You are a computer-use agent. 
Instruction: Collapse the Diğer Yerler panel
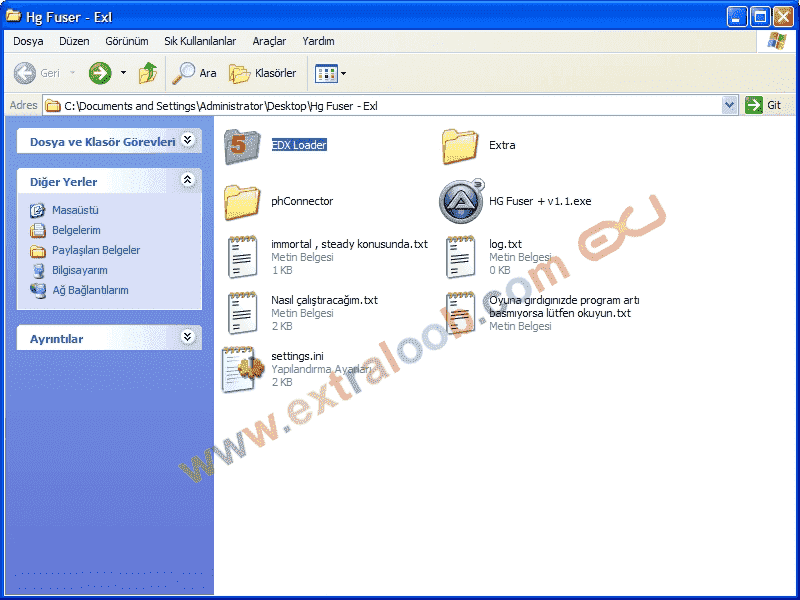click(x=188, y=180)
